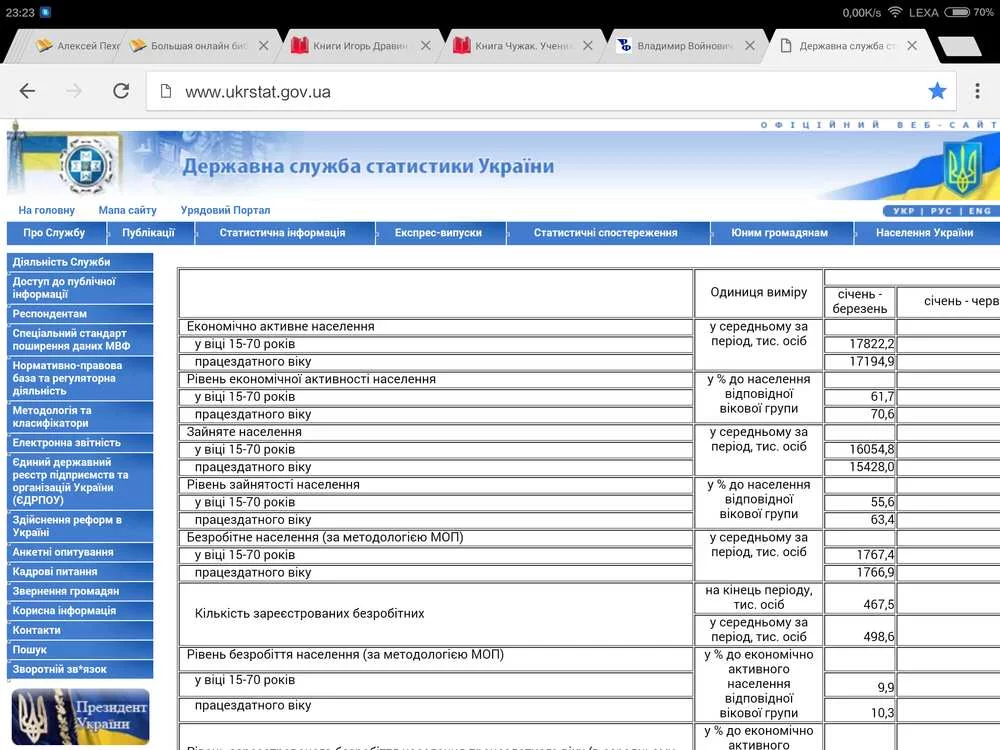The width and height of the screenshot is (1000, 750).
Task: Open Здійснення реформ в Україні item
Action: tap(80, 526)
